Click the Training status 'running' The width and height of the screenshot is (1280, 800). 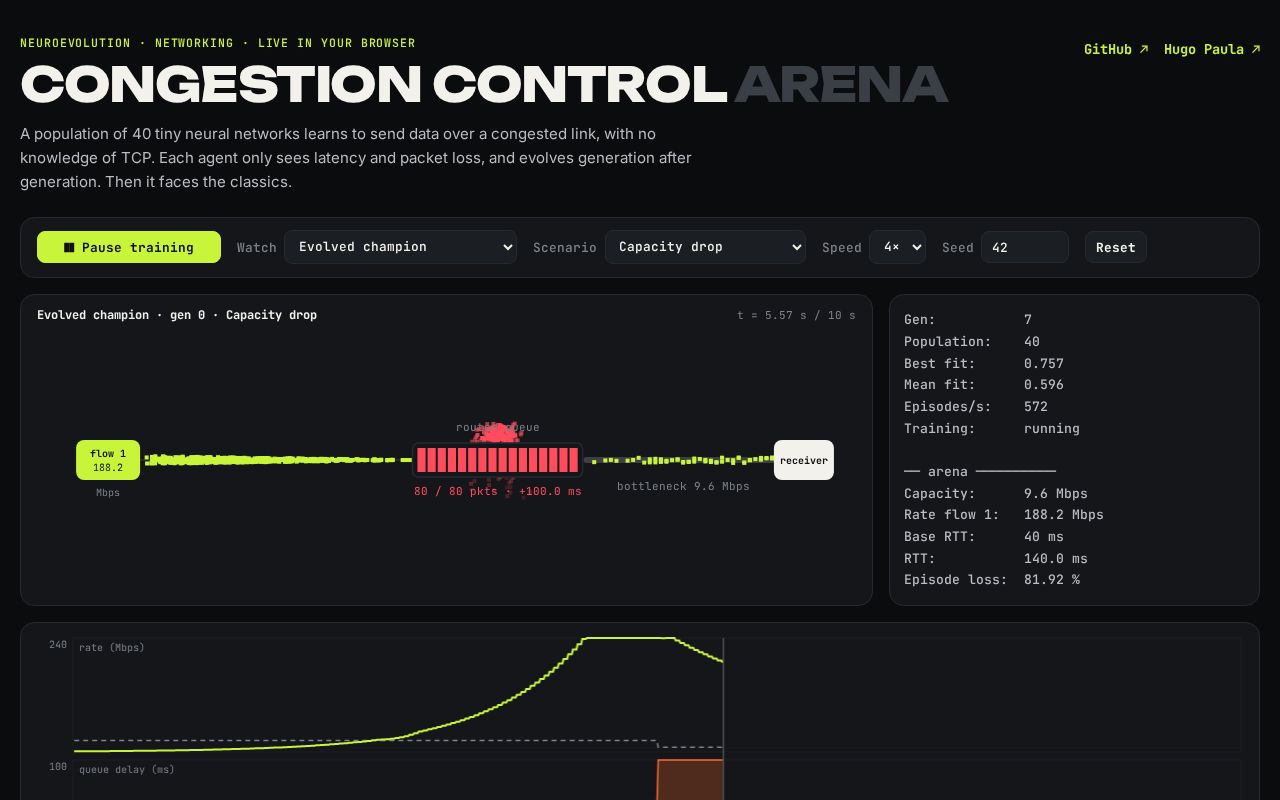(x=1052, y=428)
